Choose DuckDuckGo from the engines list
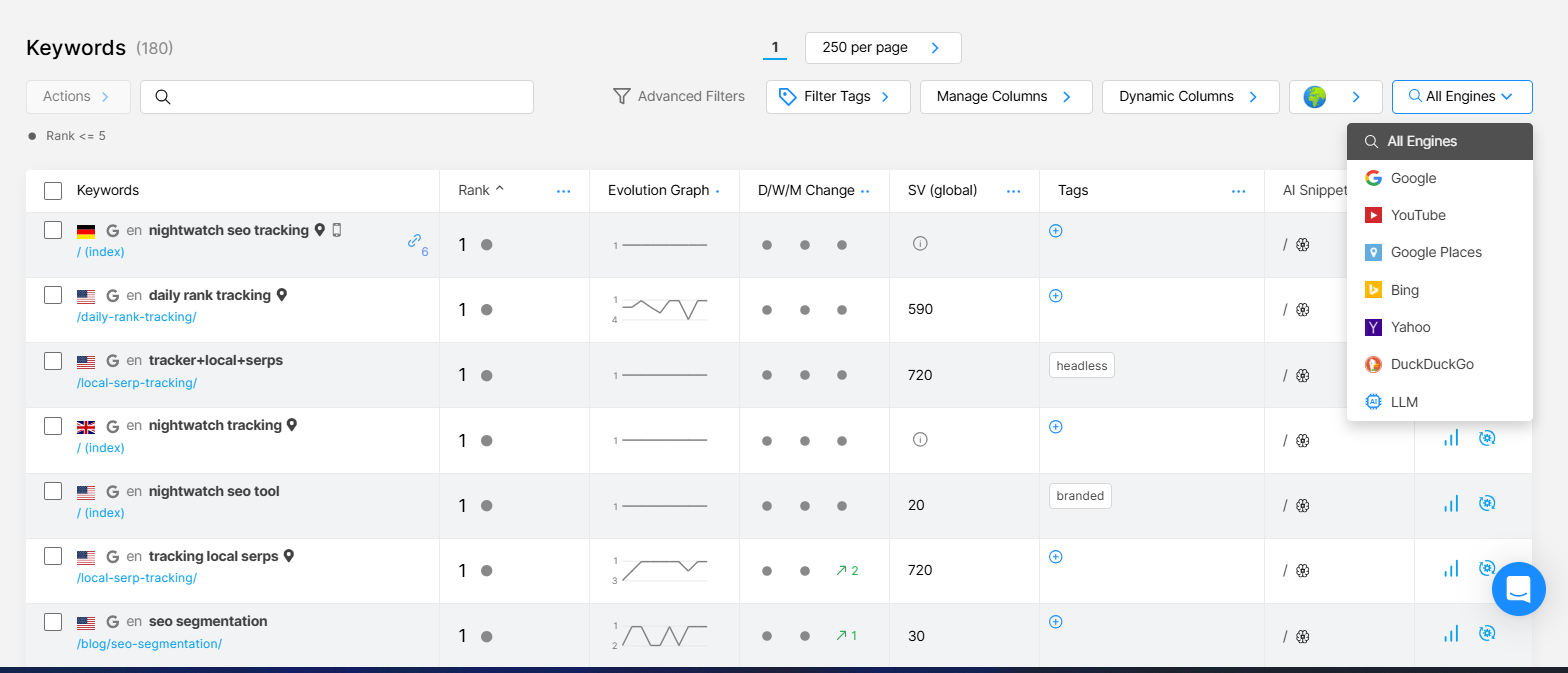This screenshot has width=1568, height=673. (1439, 364)
